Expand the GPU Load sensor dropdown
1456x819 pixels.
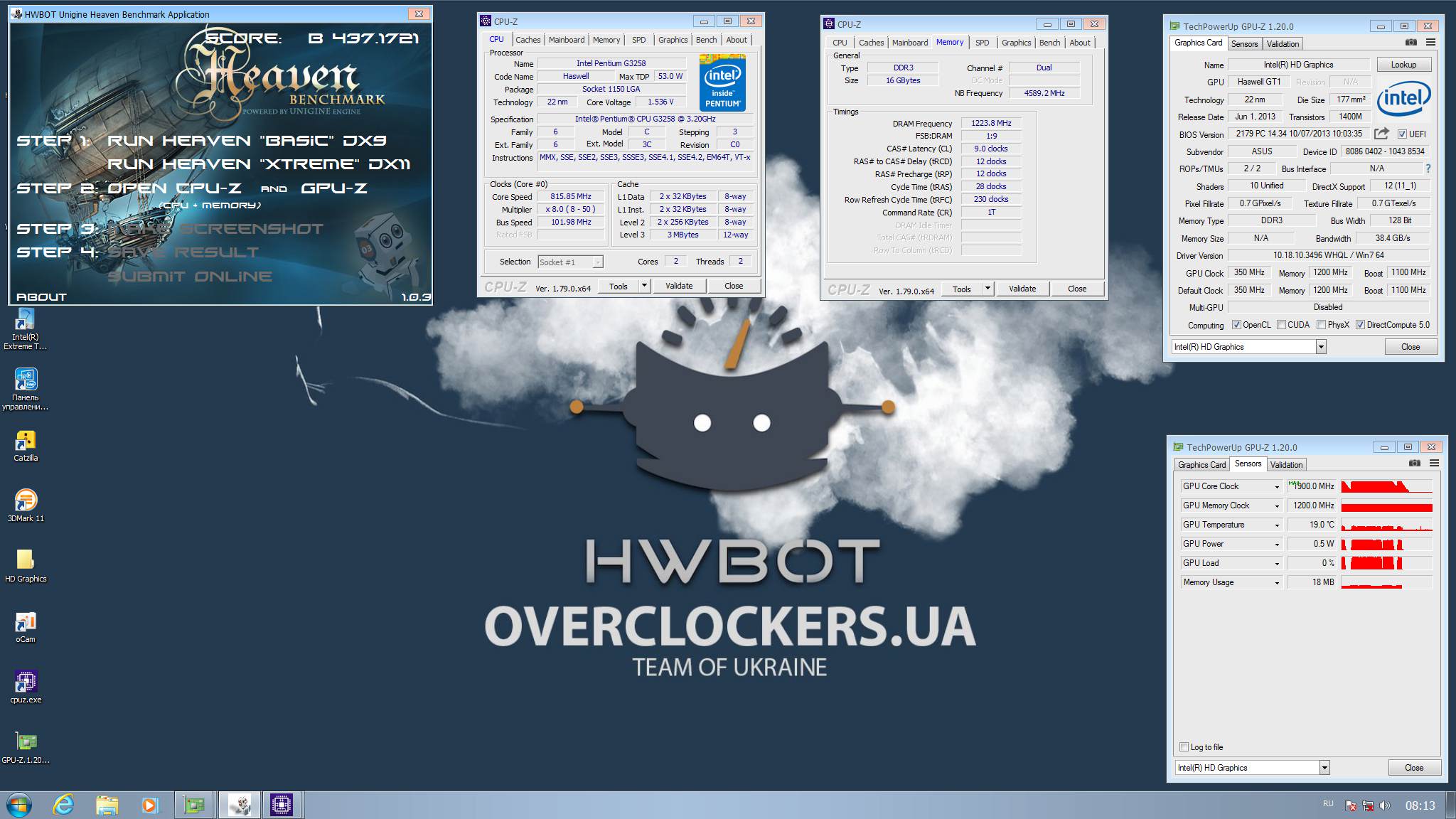click(x=1277, y=564)
